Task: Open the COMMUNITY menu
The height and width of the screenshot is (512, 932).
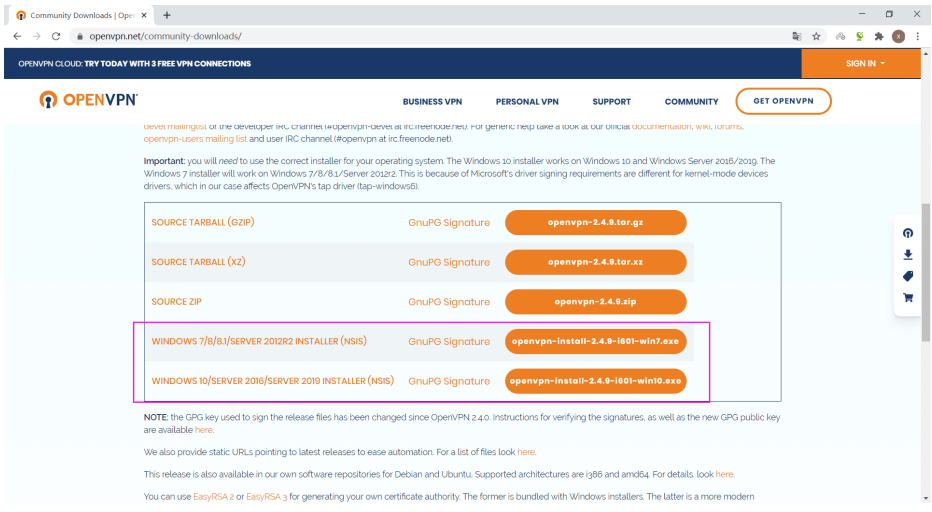Action: (691, 102)
